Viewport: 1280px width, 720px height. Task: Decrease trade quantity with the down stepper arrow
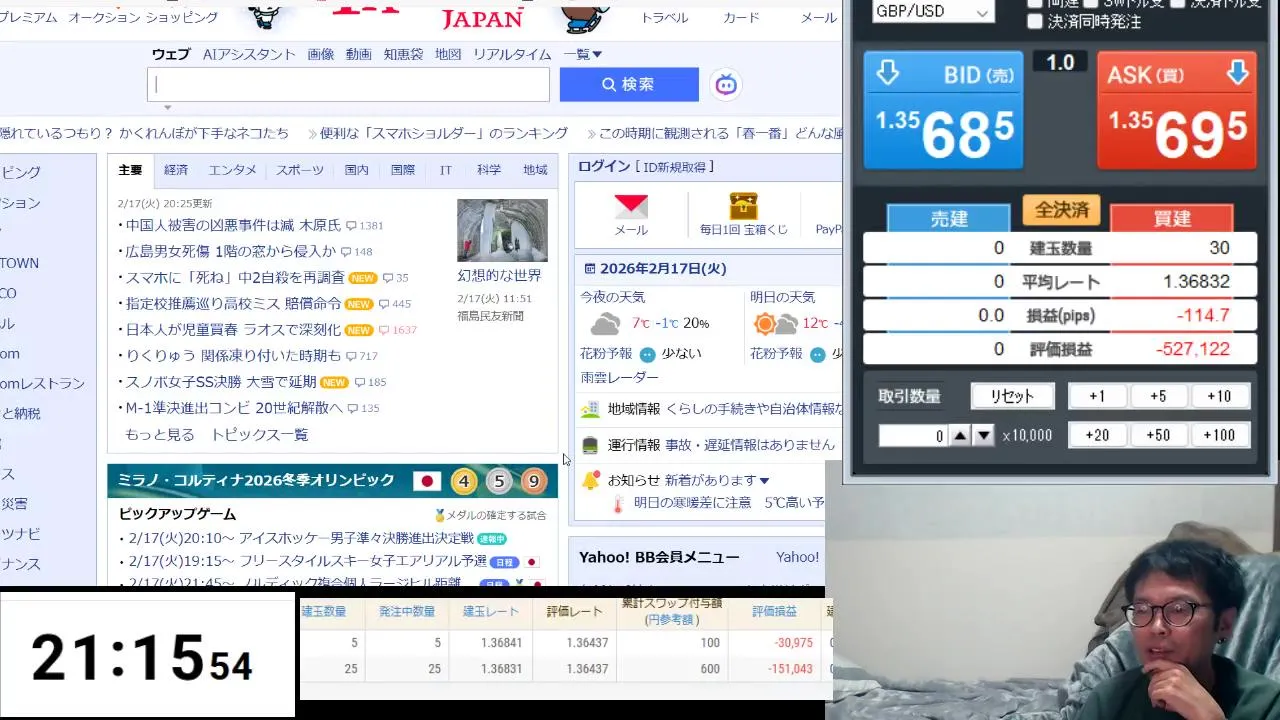click(x=984, y=436)
